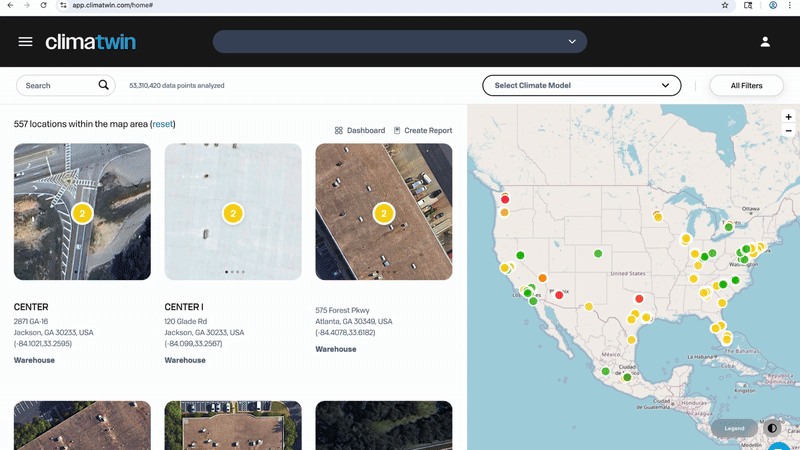Open the bottom-right dark forest thumbnail

tap(384, 426)
